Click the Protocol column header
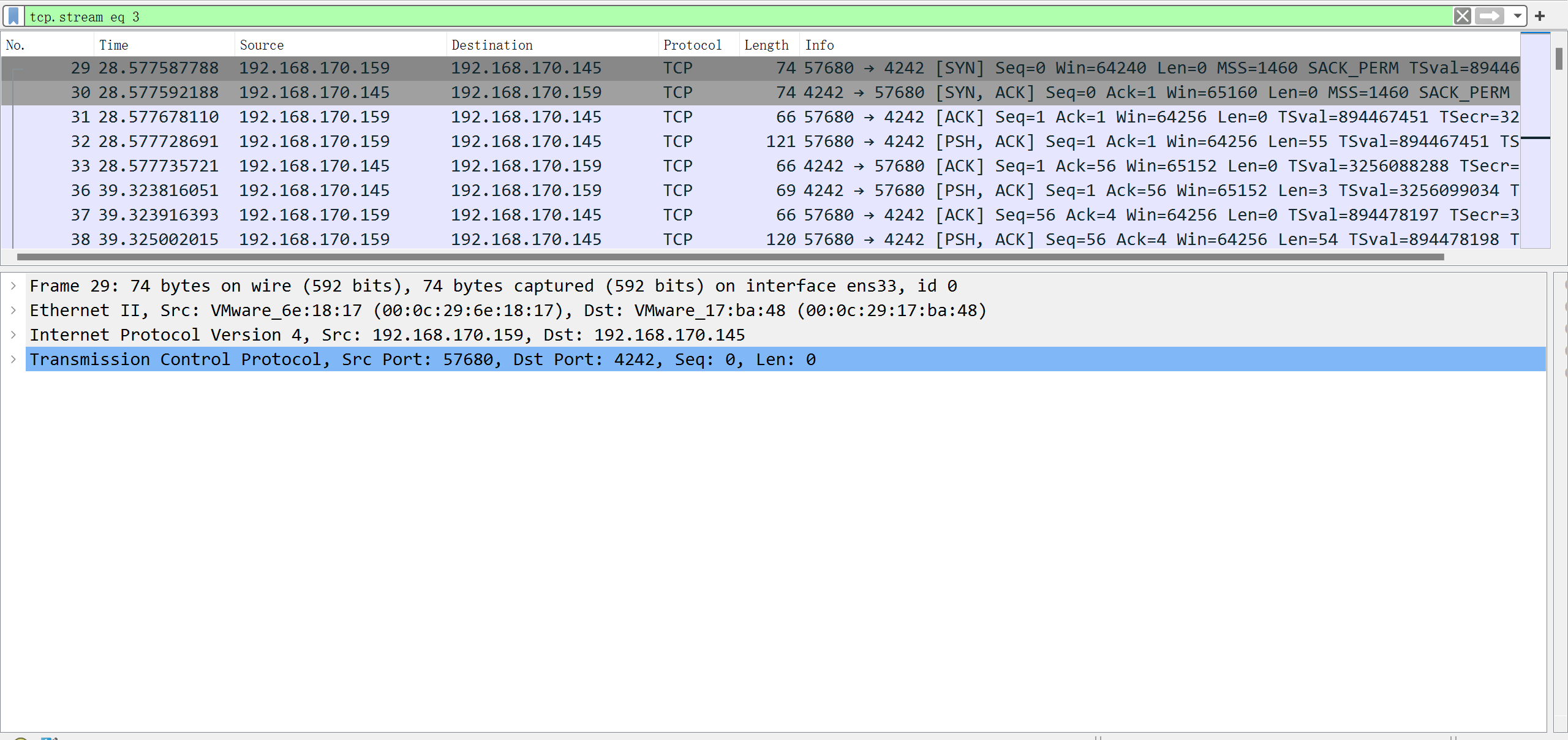This screenshot has width=1568, height=740. (692, 45)
